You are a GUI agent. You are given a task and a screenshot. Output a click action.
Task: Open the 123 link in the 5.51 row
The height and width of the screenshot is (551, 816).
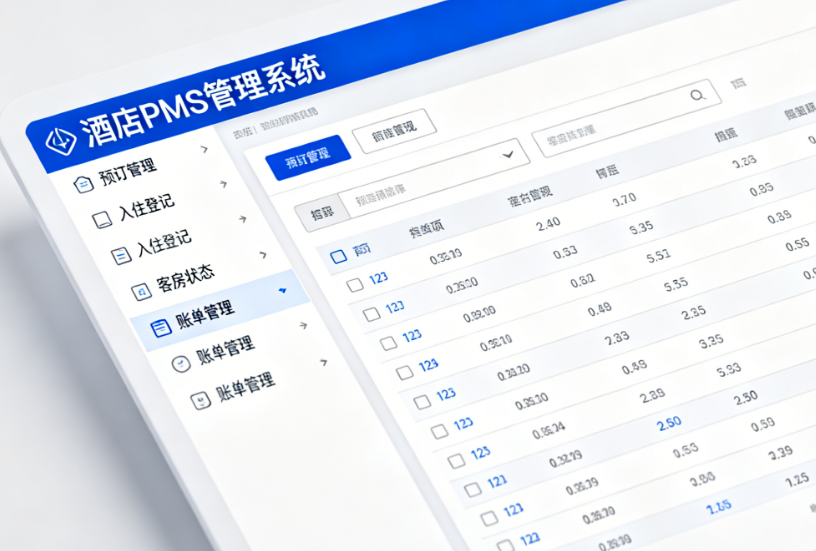tap(412, 336)
